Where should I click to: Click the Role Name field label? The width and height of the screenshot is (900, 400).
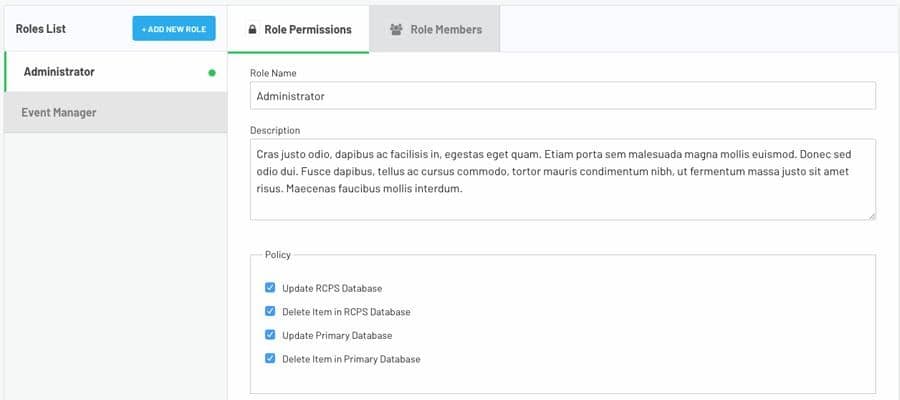coord(273,73)
